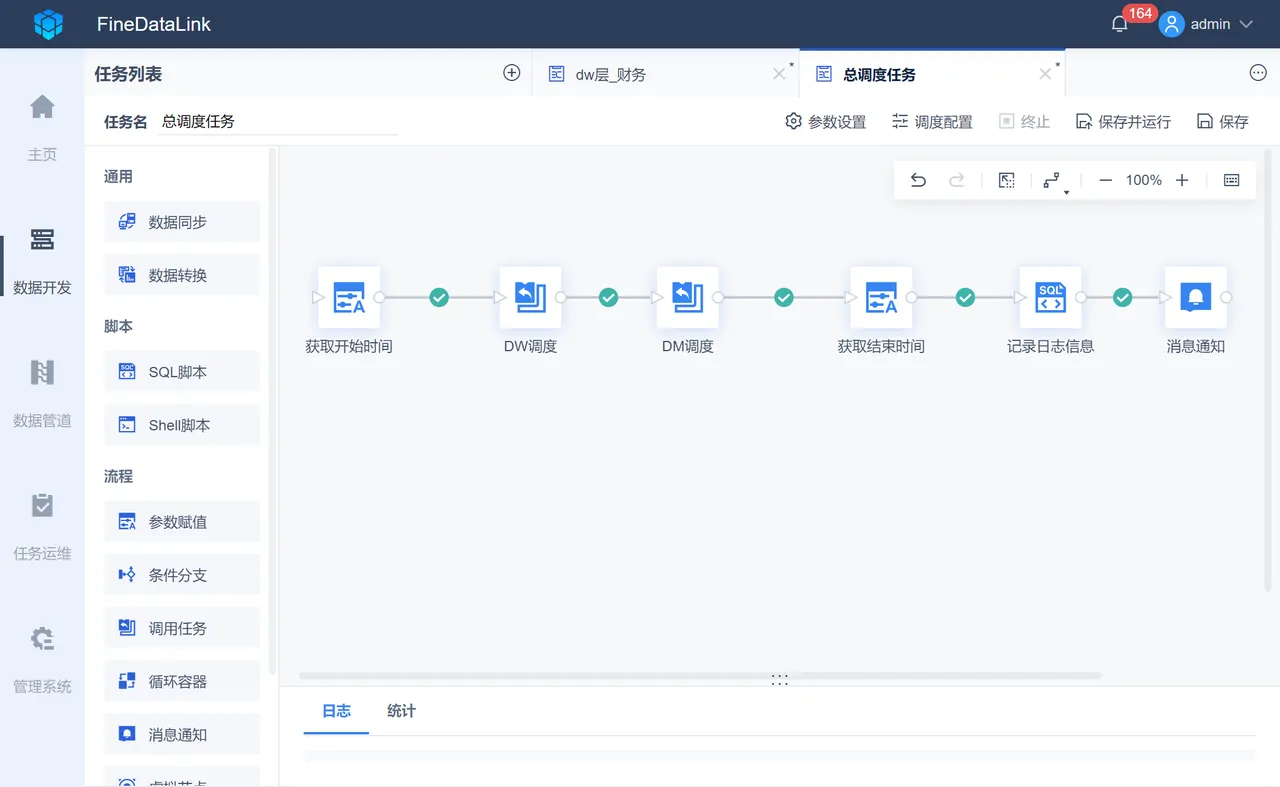Click the green check condition before 消息通知 node
The image size is (1280, 787).
[1123, 297]
